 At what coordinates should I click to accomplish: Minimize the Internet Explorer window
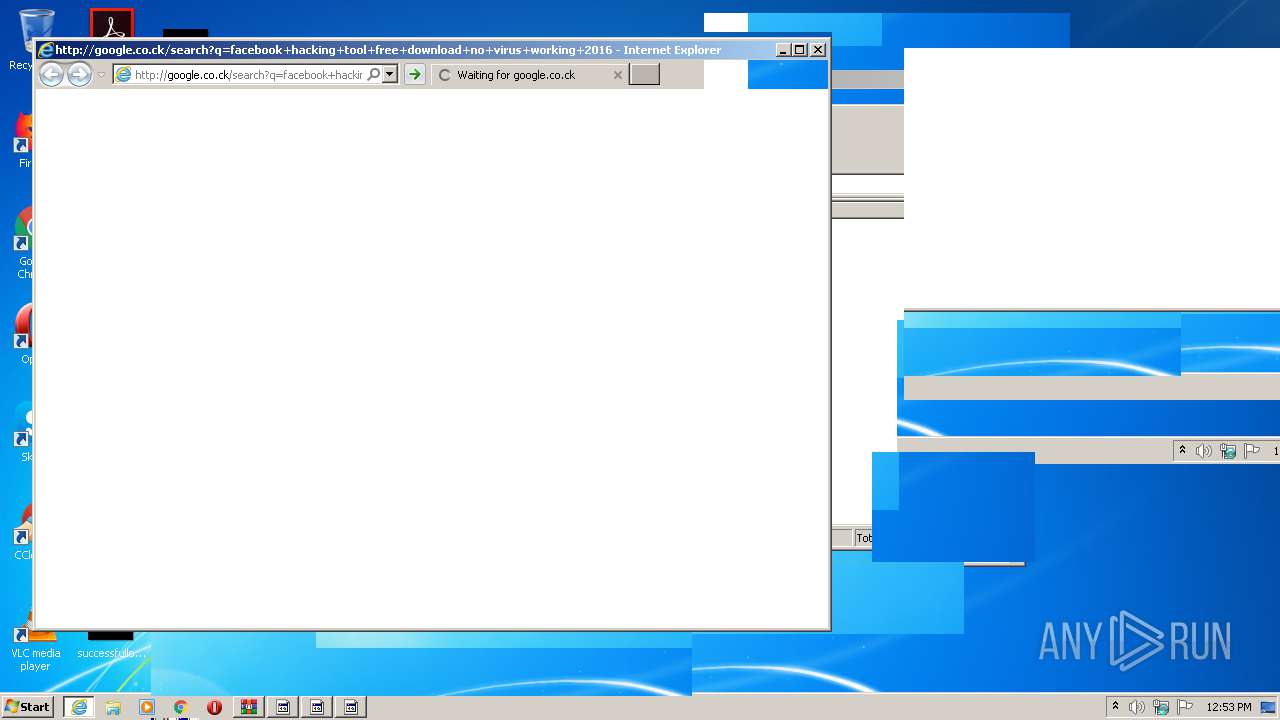[x=783, y=50]
